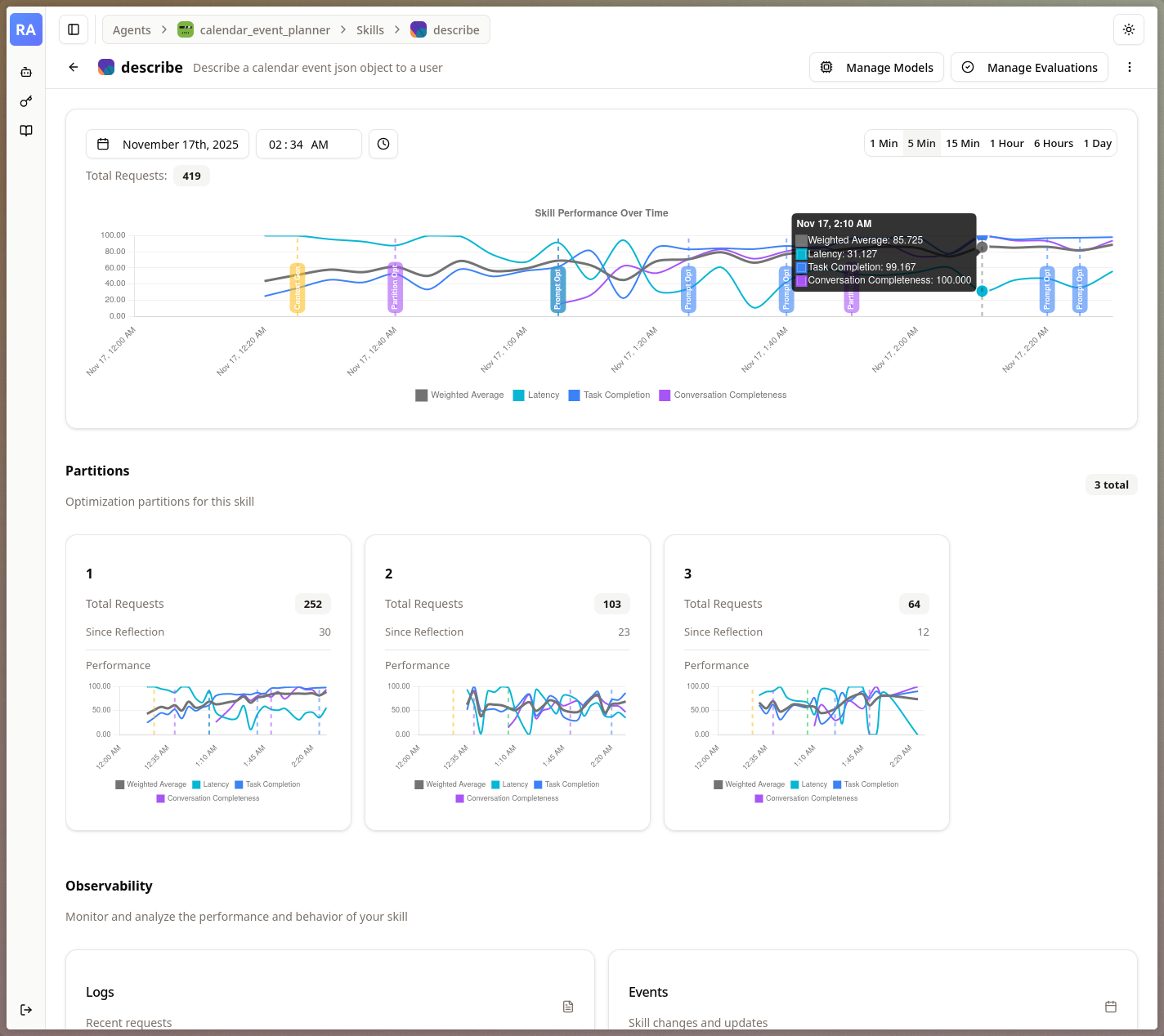The height and width of the screenshot is (1036, 1164).
Task: Click the RA workspace avatar
Action: click(x=26, y=29)
